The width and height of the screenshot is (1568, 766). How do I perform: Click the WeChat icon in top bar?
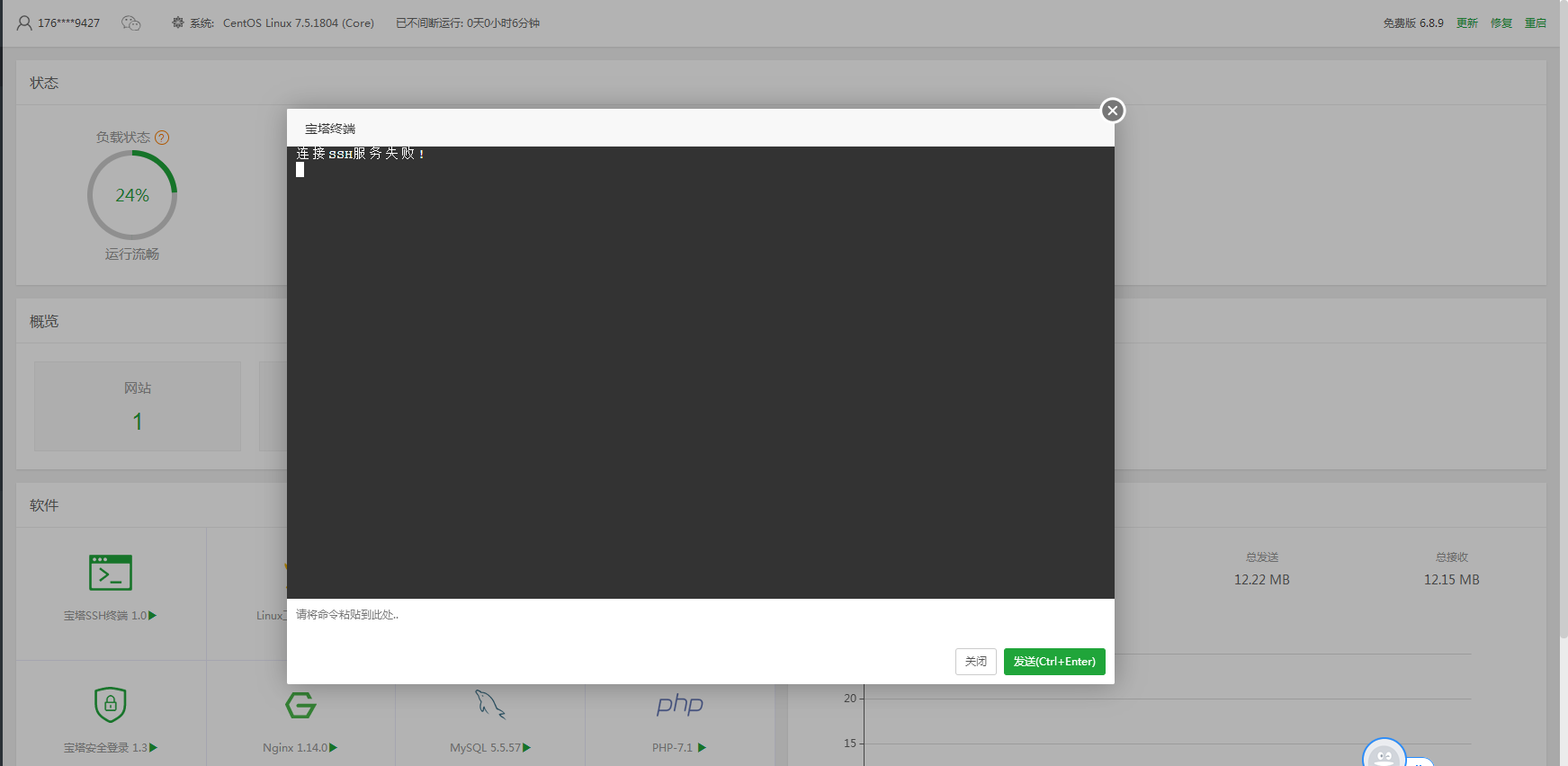pyautogui.click(x=131, y=23)
